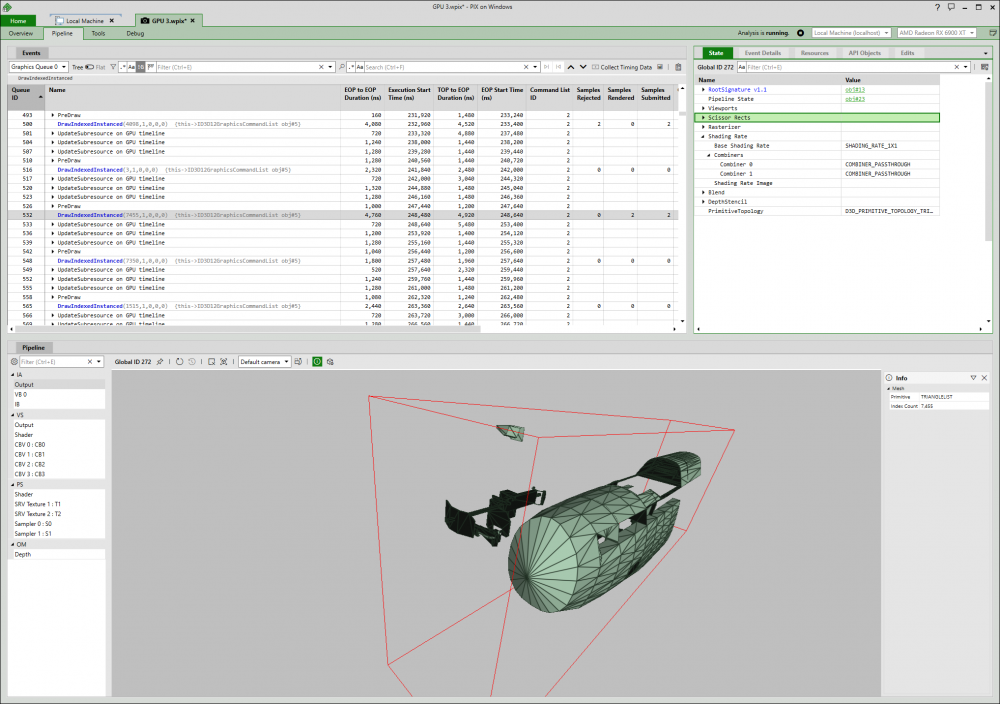Open Pipeline panel settings gear
This screenshot has width=1000, height=704.
[13, 361]
